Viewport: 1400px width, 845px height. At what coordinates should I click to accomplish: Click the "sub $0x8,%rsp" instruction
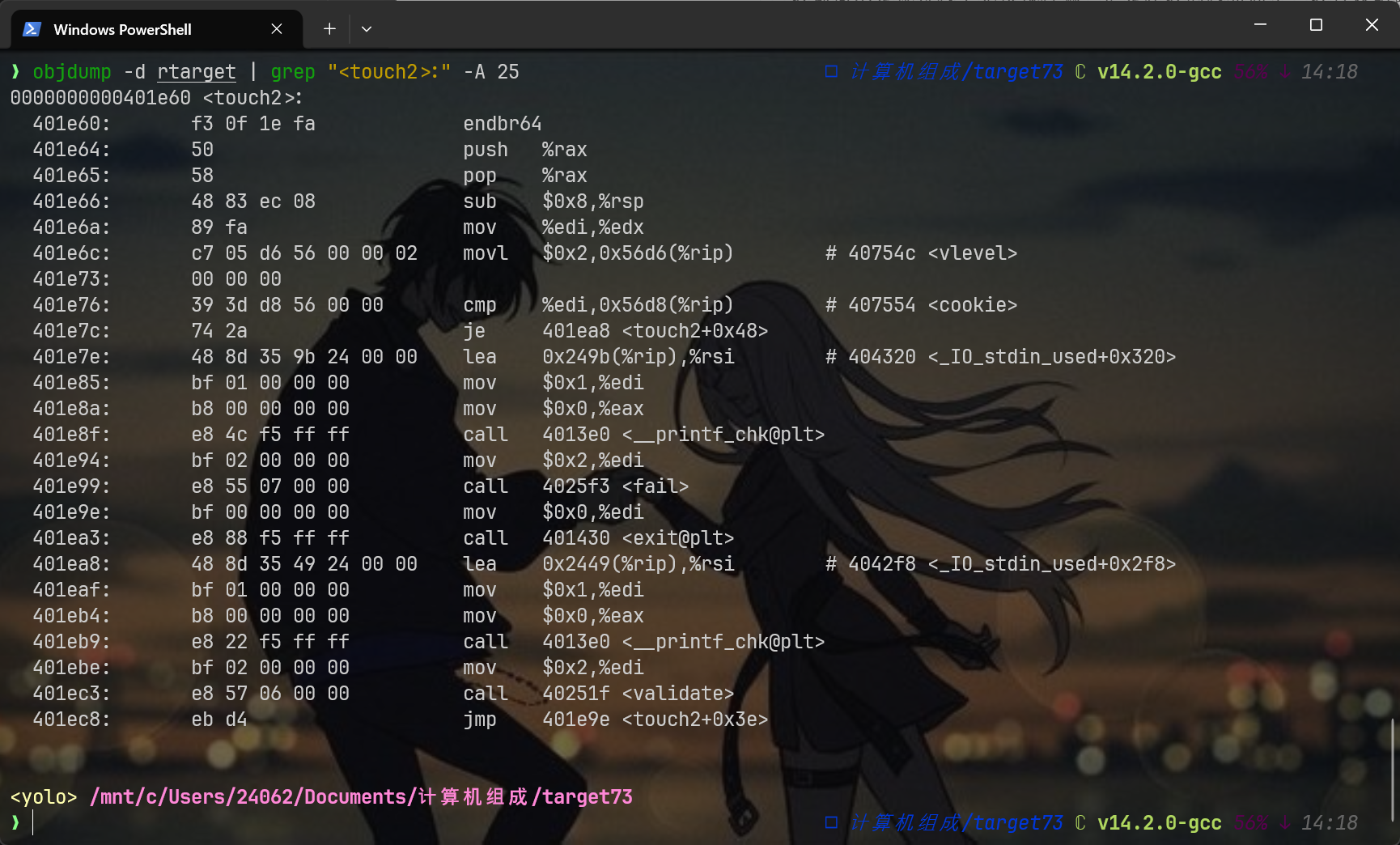554,202
